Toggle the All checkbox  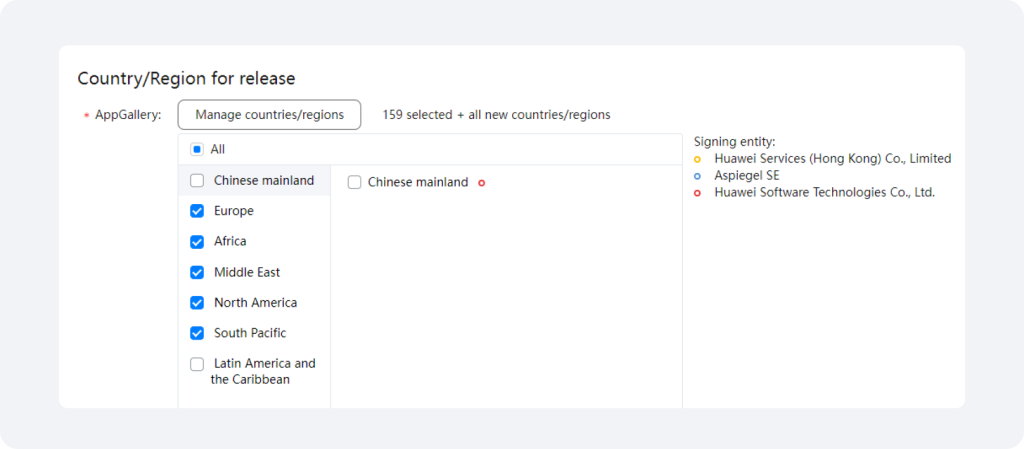(197, 149)
